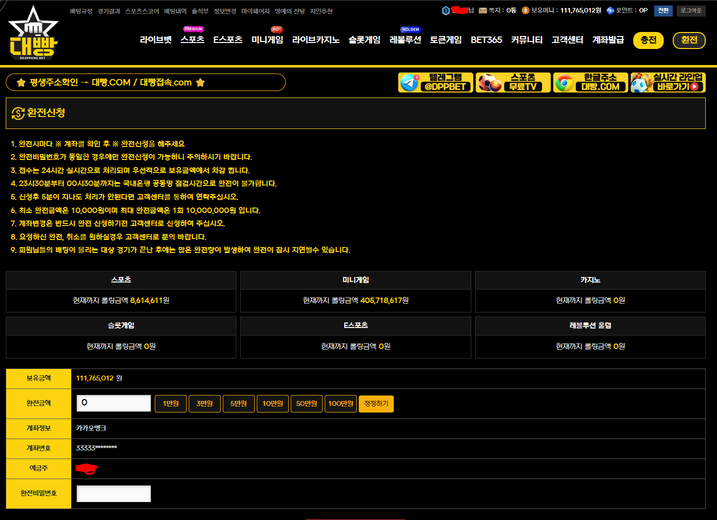
Task: Open the 지인추천 top link
Action: (321, 11)
